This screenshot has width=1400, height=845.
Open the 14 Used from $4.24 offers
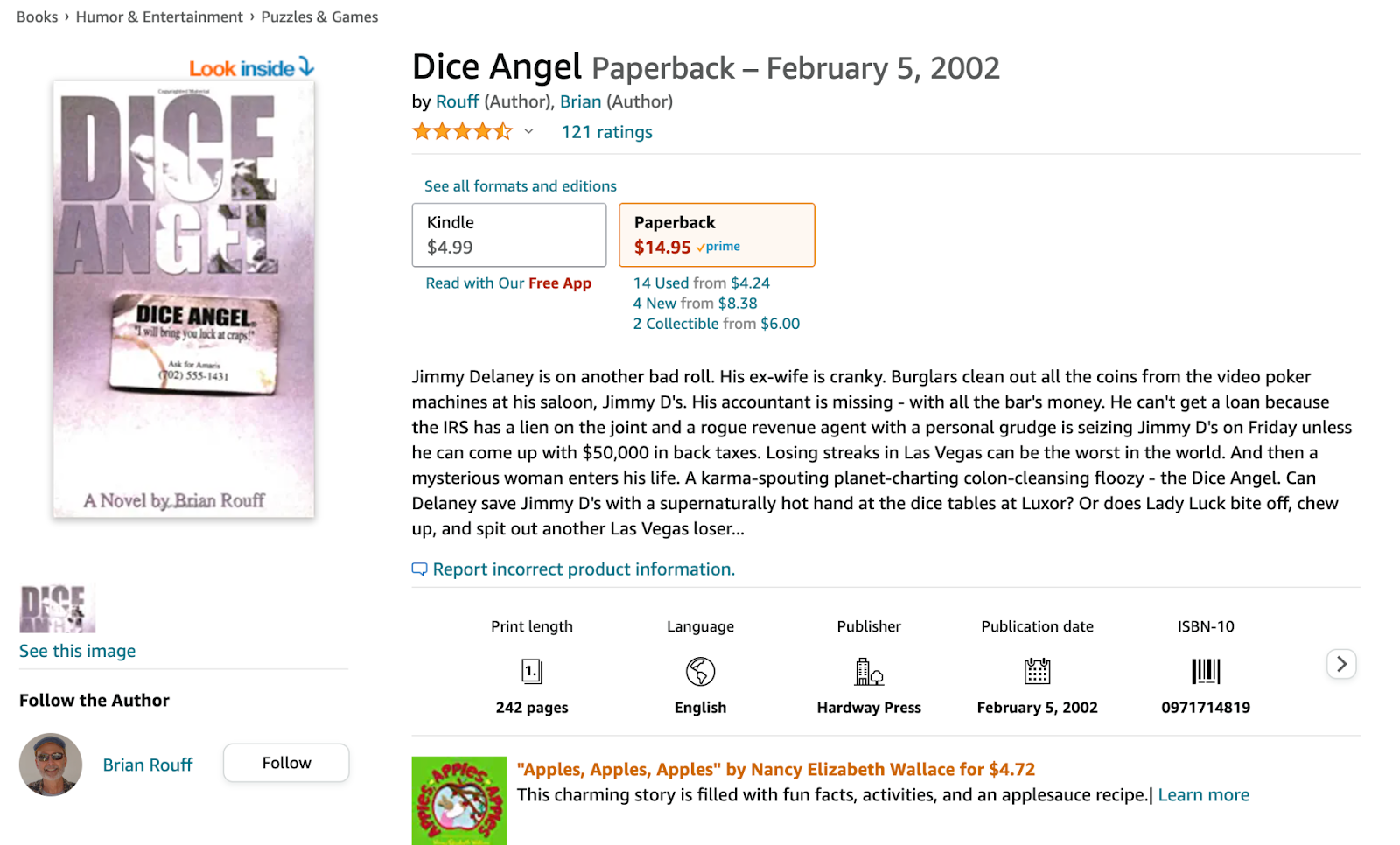(x=702, y=283)
